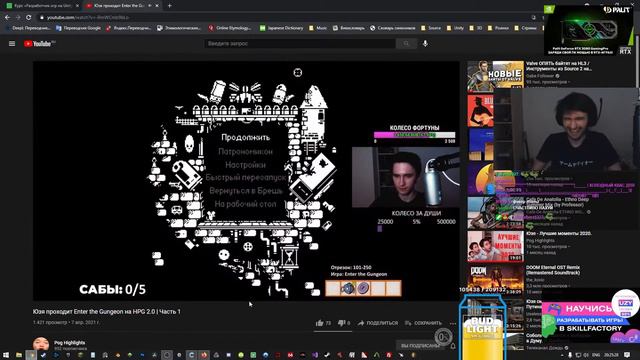Open a new browser tab with plus
The image size is (640, 360).
click(169, 6)
